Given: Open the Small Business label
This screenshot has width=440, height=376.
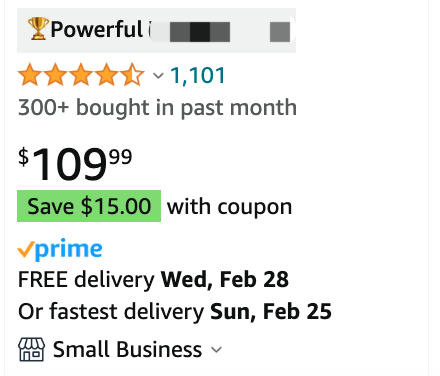Looking at the screenshot, I should pyautogui.click(x=127, y=350).
